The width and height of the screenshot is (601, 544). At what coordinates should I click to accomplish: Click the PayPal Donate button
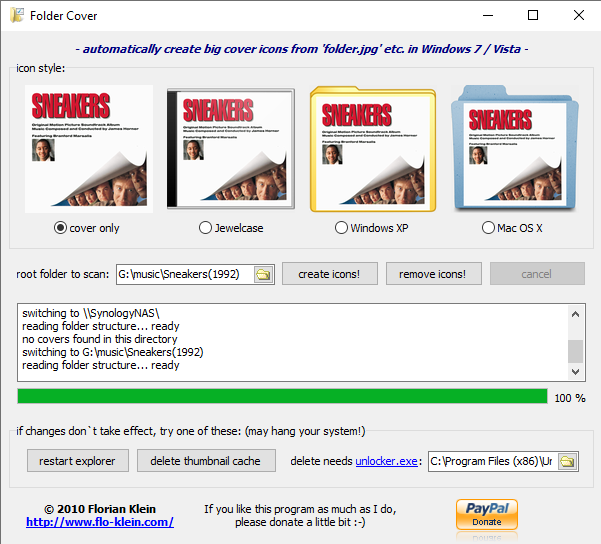pyautogui.click(x=487, y=514)
